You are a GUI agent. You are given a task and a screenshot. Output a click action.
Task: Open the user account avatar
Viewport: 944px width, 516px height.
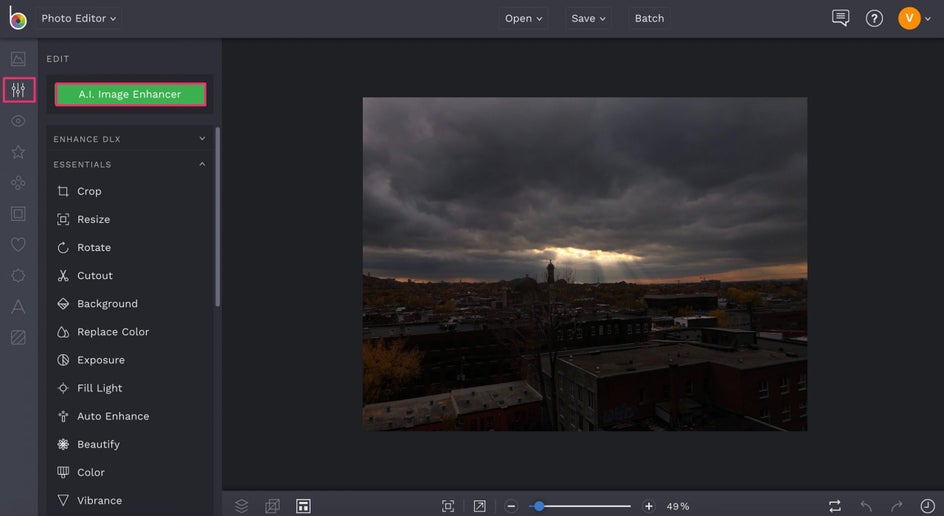(909, 18)
